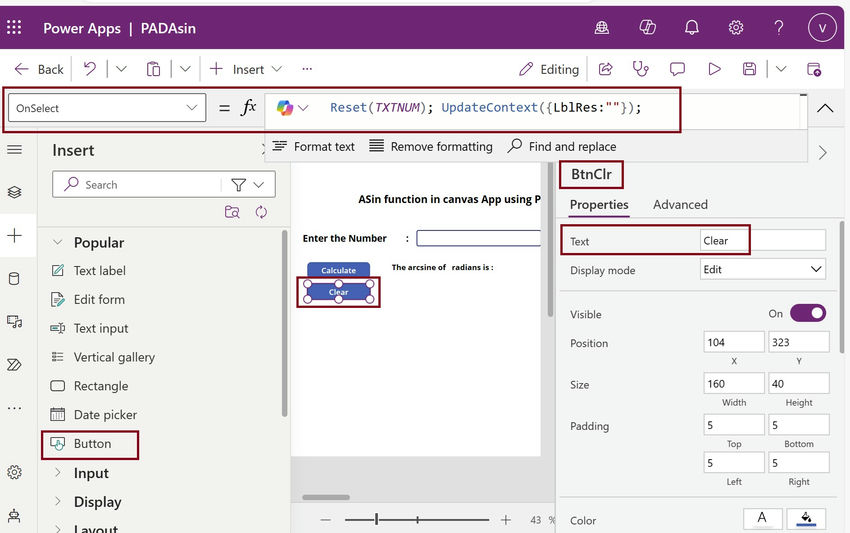Open the Media icon in sidebar
Screen dimensions: 850x533
click(x=15, y=322)
